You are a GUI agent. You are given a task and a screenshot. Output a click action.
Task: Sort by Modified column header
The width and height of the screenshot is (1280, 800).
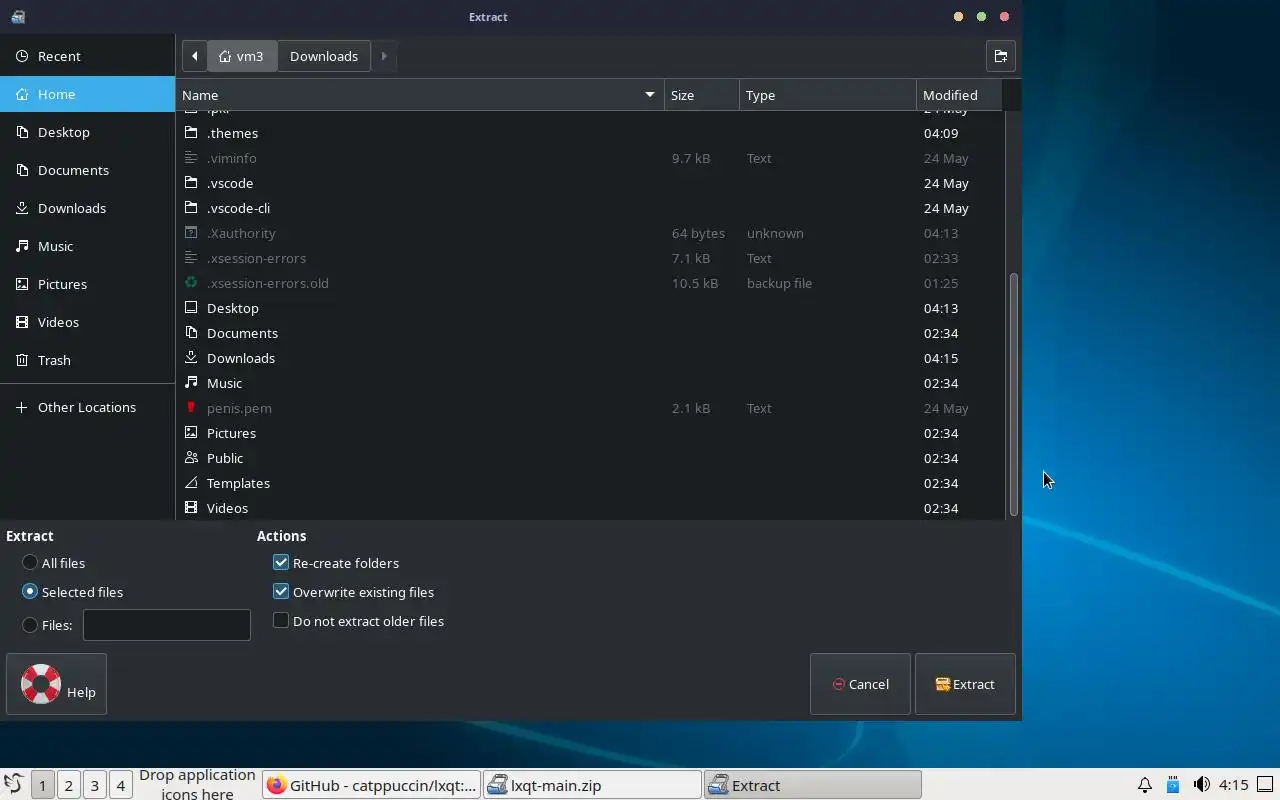pos(960,95)
